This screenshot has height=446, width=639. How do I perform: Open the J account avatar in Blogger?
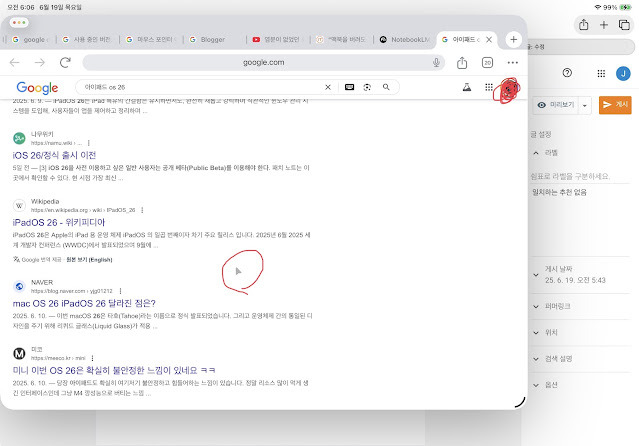tap(623, 73)
